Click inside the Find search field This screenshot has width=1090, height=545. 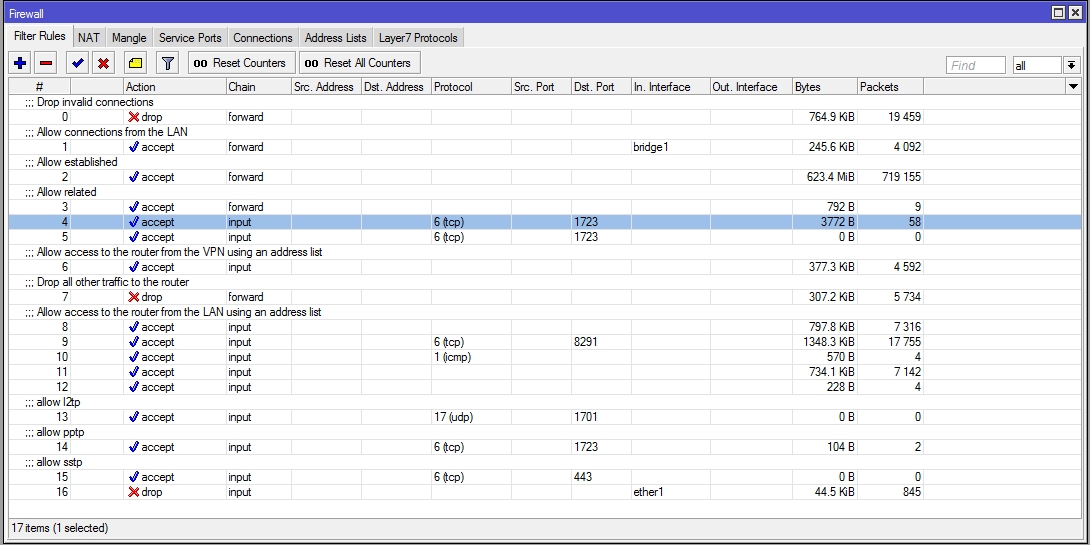coord(975,65)
